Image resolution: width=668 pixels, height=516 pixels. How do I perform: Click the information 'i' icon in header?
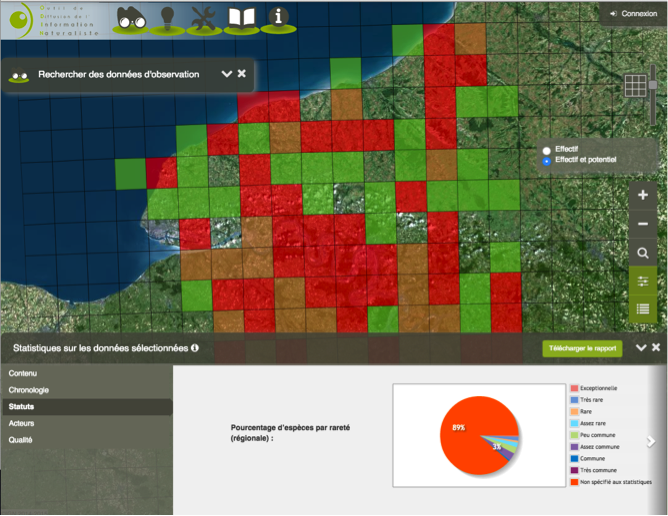click(x=279, y=18)
